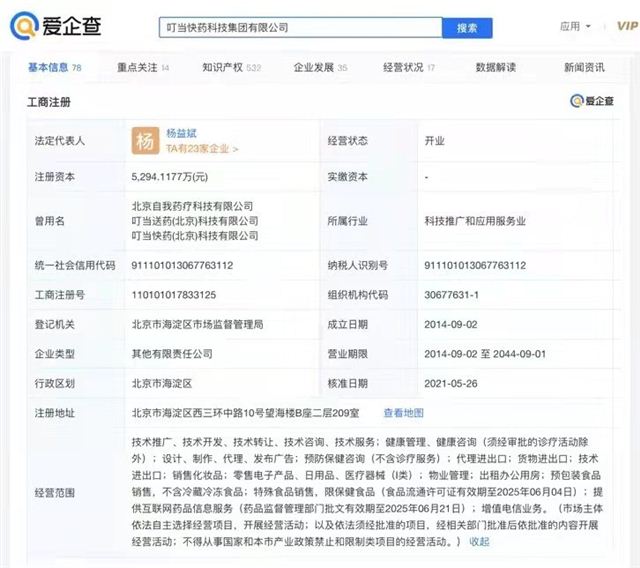
Task: Switch to the 新闻资讯 tab
Action: (x=584, y=67)
